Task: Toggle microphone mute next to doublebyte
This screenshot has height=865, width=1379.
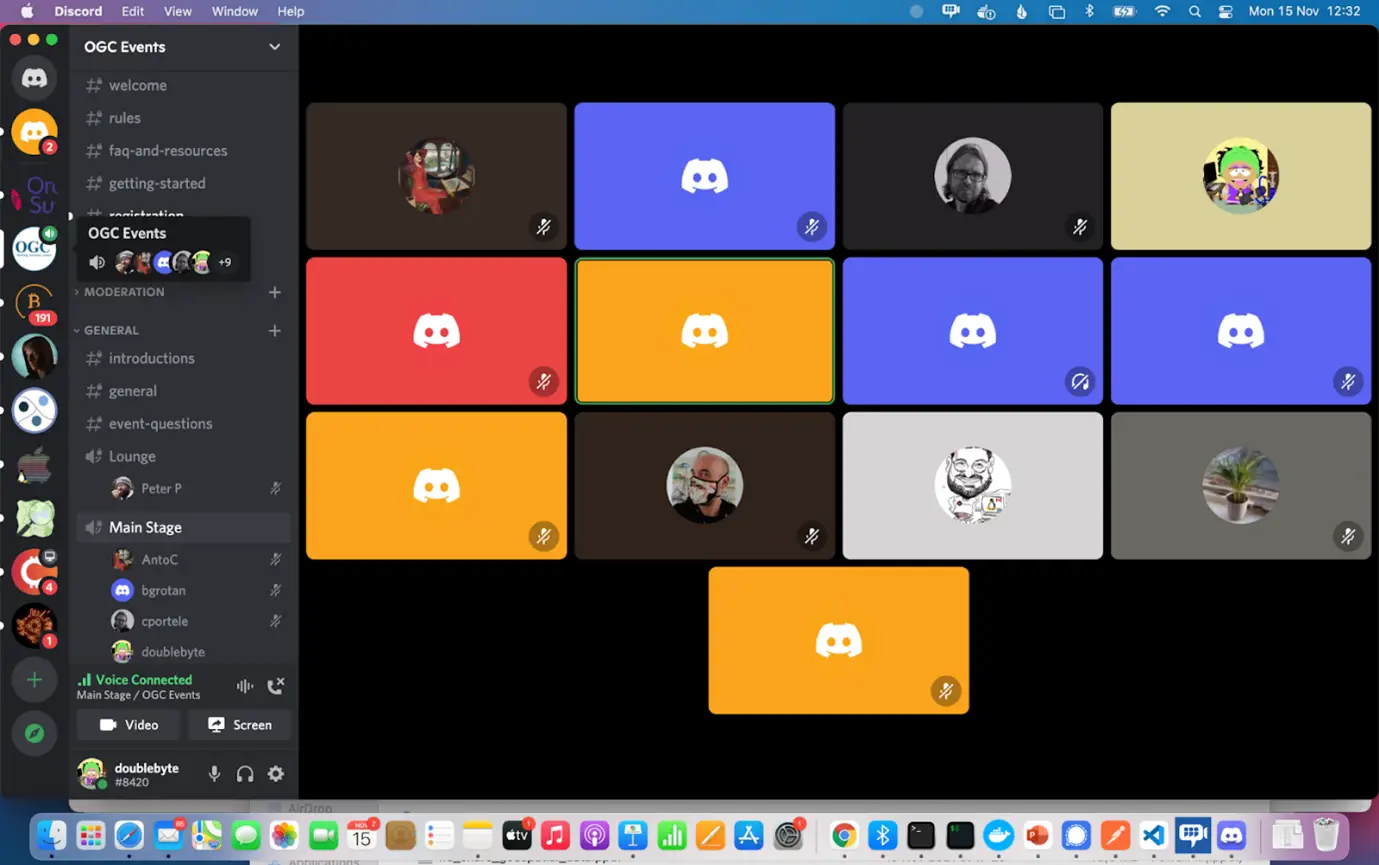Action: [214, 774]
